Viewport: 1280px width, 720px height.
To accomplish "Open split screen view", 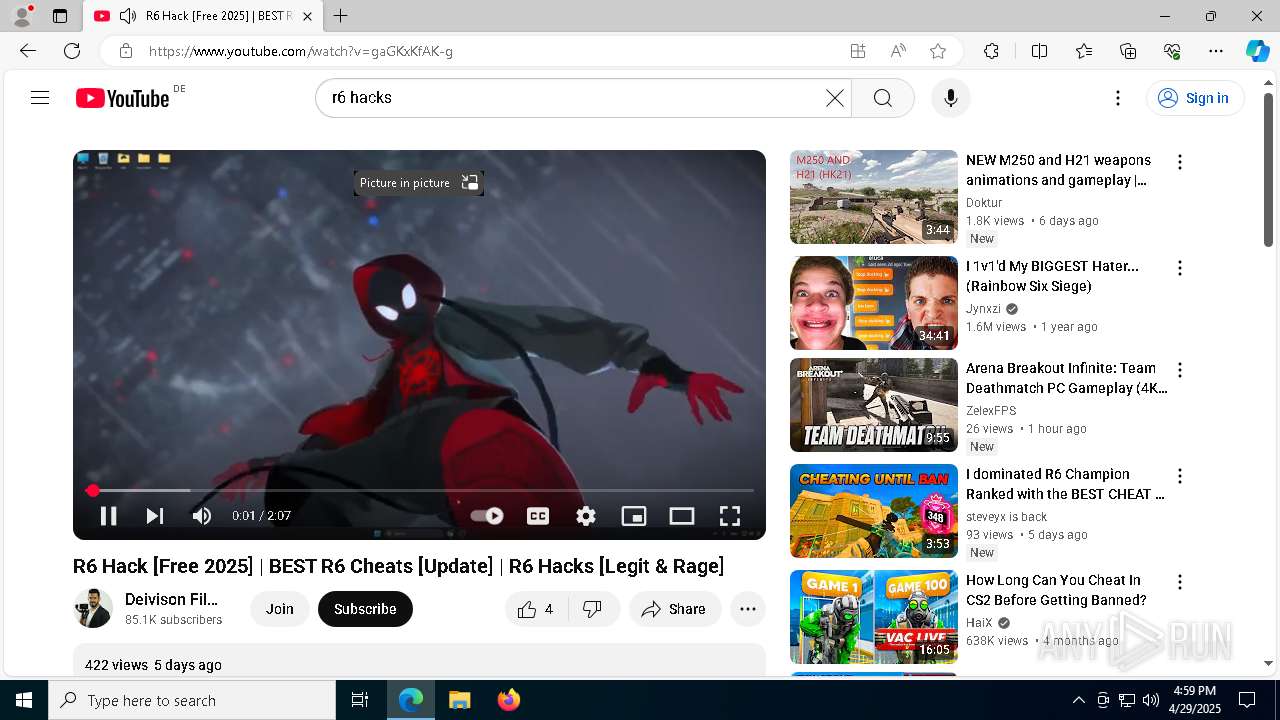I will [x=1039, y=51].
